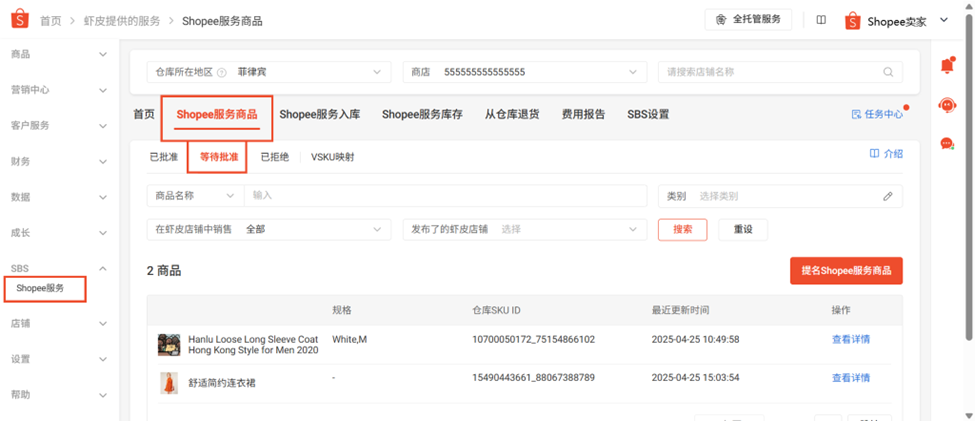
Task: Click the Shopee logo in the header
Action: 20,20
